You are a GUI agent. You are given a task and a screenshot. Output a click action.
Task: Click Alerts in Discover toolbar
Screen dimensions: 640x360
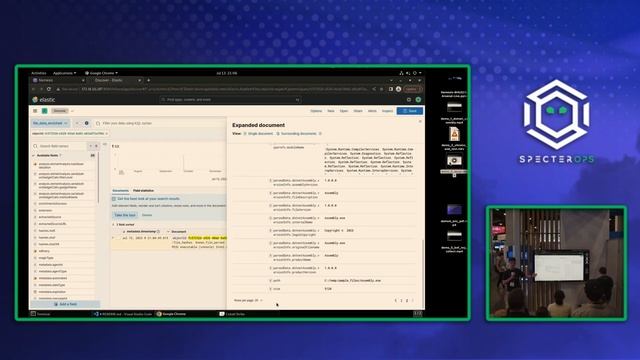(372, 111)
